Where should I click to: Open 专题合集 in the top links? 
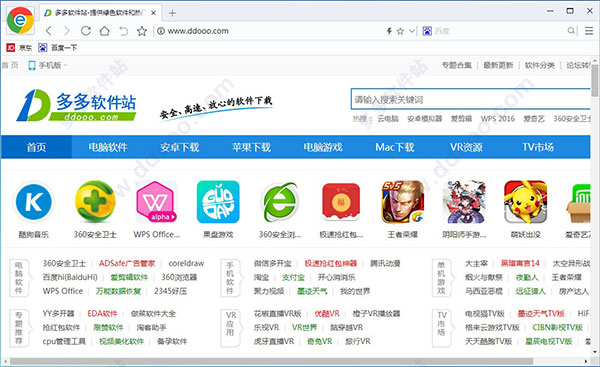457,65
